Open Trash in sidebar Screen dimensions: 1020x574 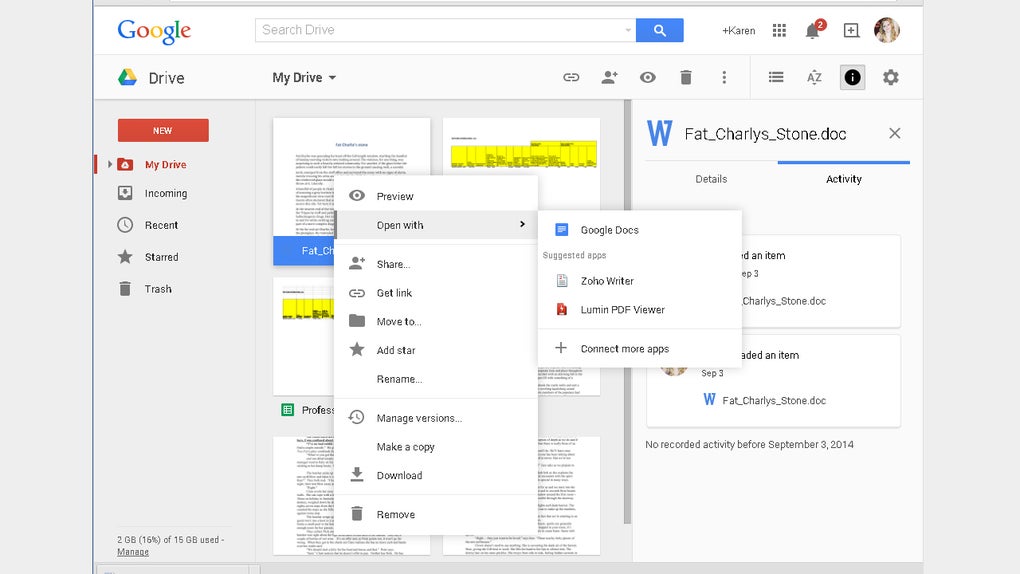coord(158,289)
